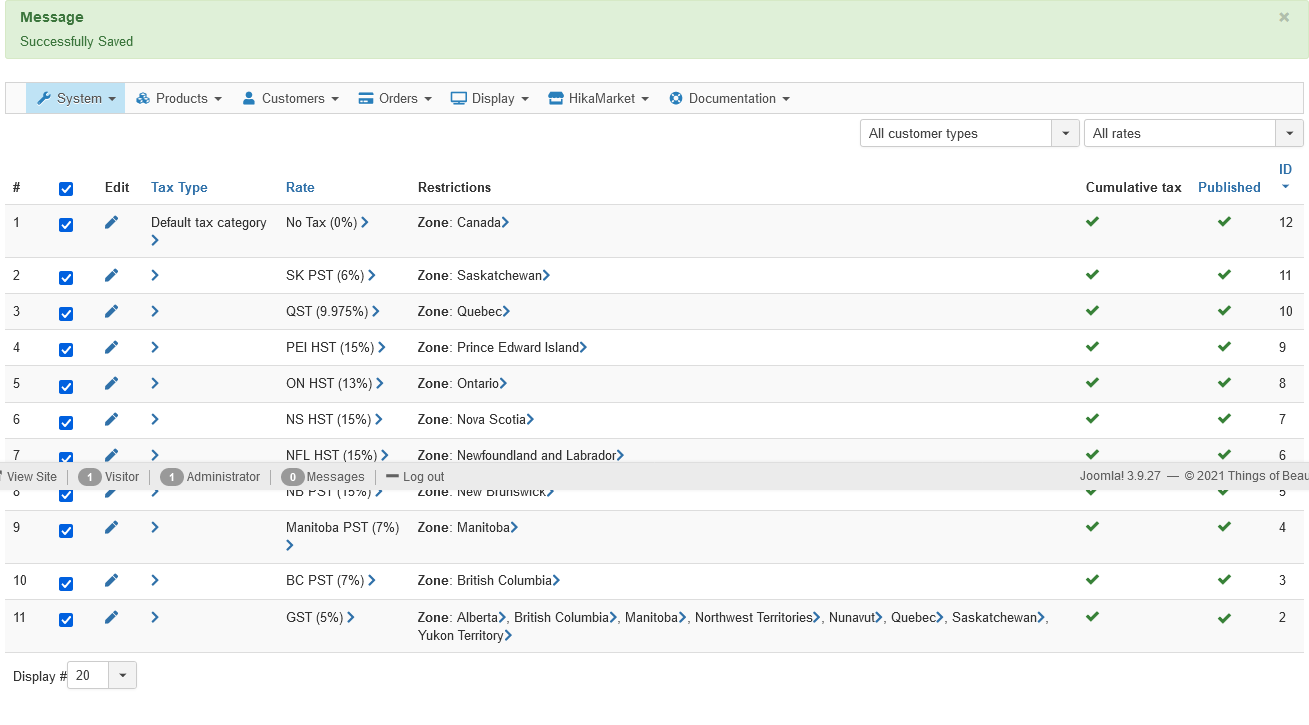Sort table by Tax Type column
The height and width of the screenshot is (725, 1309).
click(179, 187)
